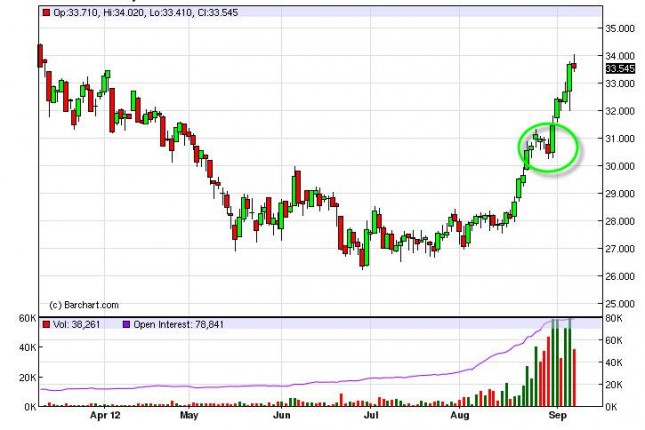Click the 33.000 price axis label
This screenshot has width=645, height=430.
[x=619, y=84]
